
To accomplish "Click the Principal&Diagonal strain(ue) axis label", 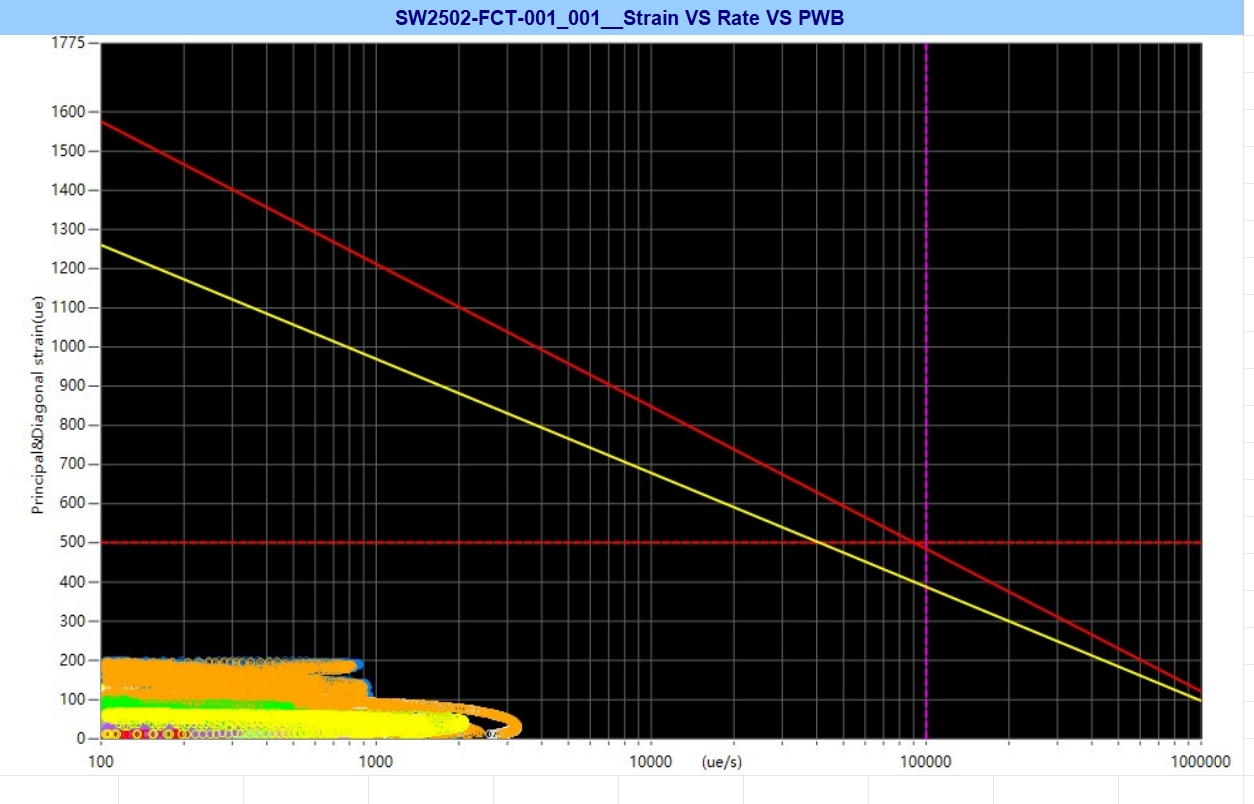I will coord(39,403).
